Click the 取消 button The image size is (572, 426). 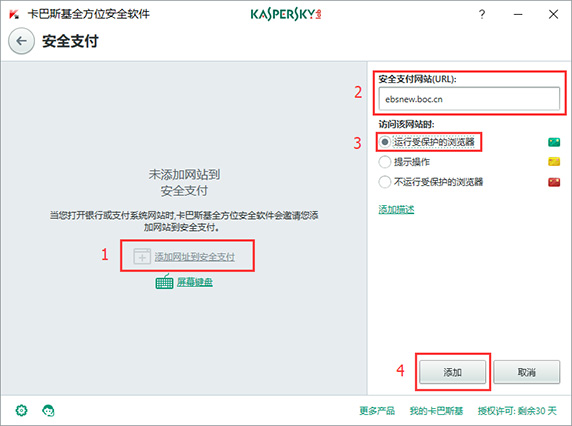pyautogui.click(x=526, y=372)
